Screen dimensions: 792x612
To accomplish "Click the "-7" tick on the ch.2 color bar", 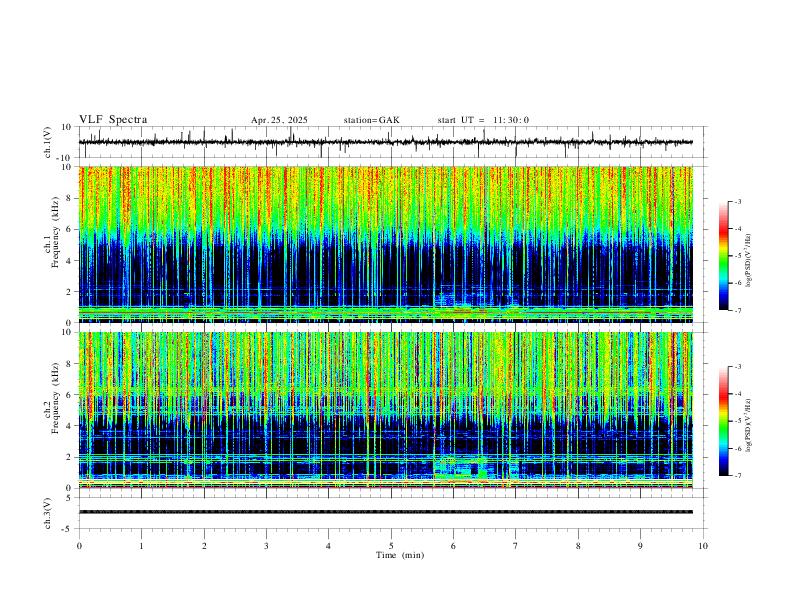I will tap(738, 476).
